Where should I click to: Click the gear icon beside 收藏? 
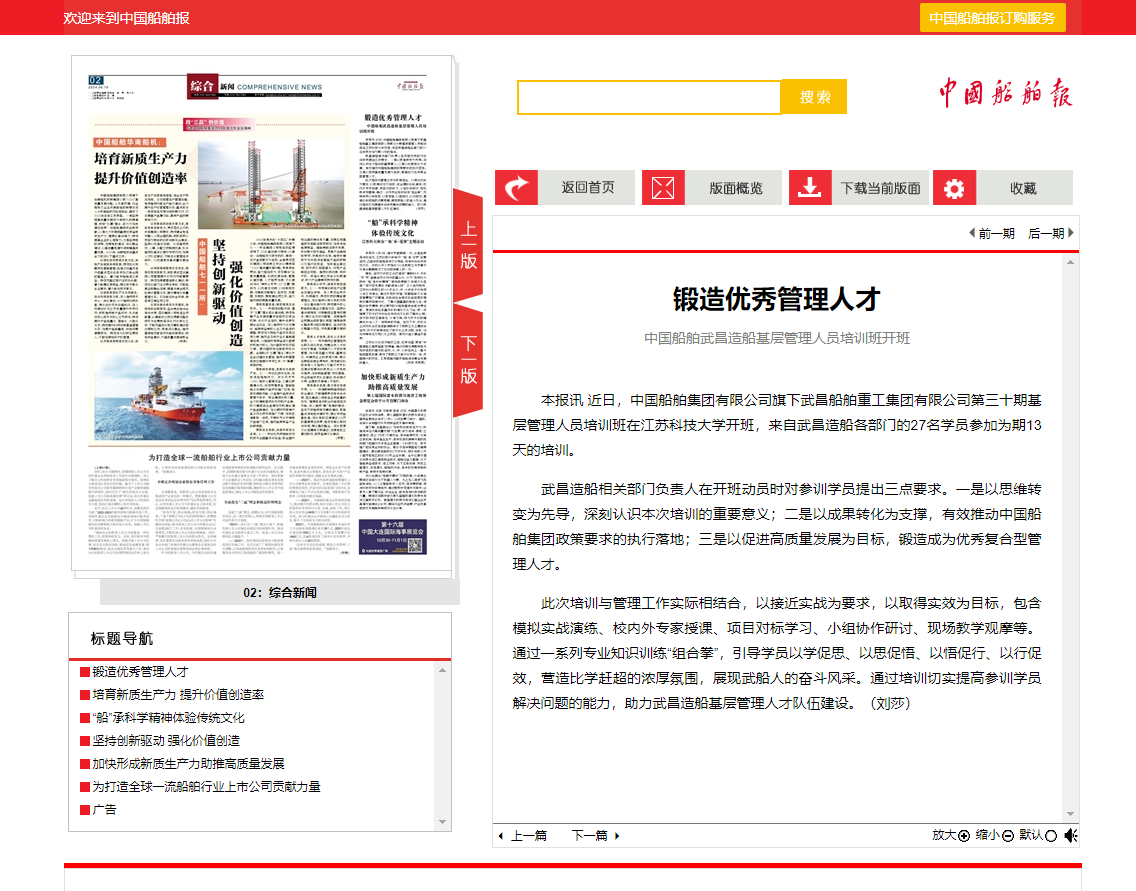click(955, 188)
